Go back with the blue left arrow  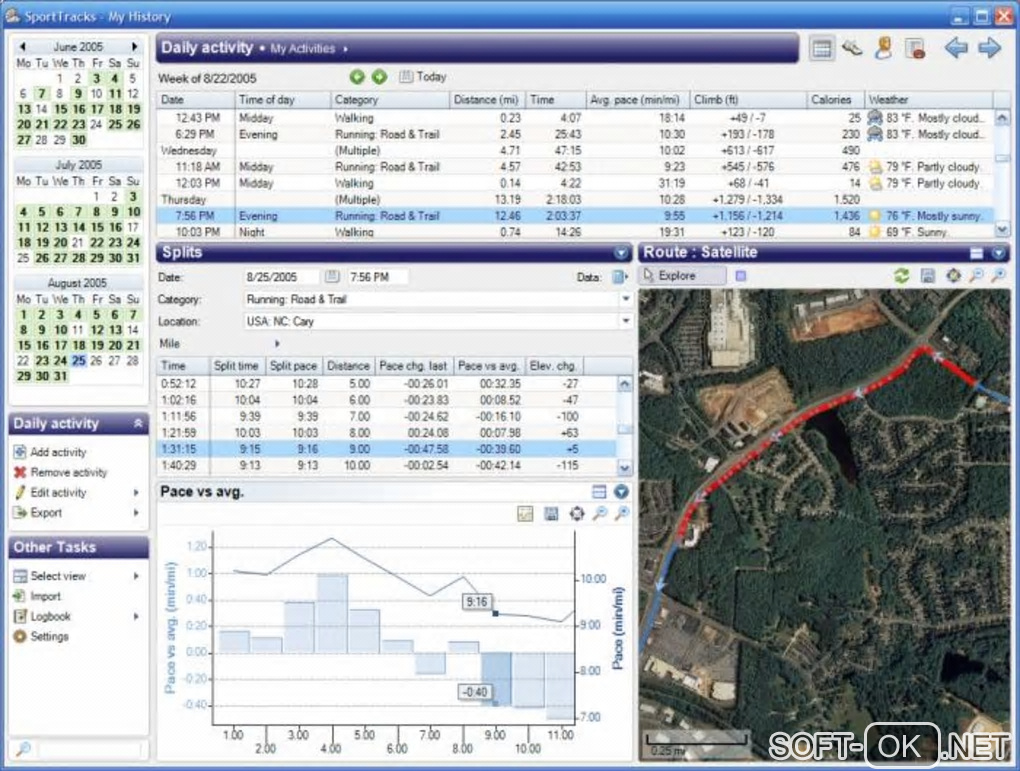pos(956,47)
